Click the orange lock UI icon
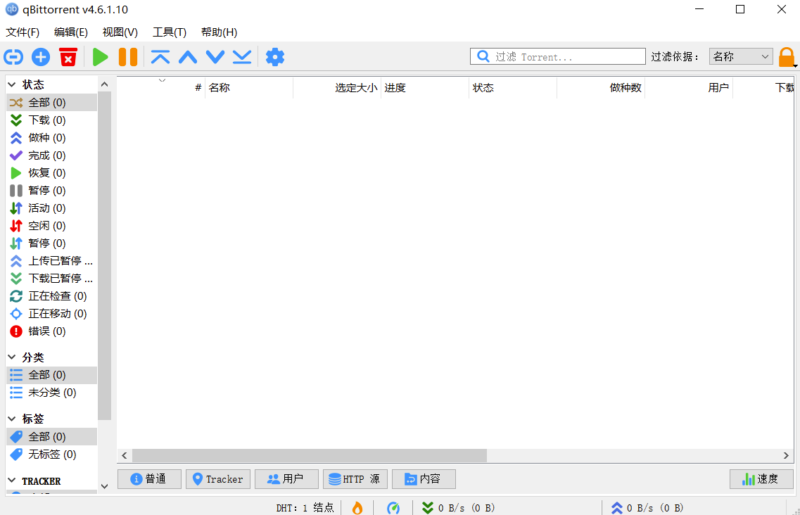The image size is (800, 515). click(x=787, y=57)
